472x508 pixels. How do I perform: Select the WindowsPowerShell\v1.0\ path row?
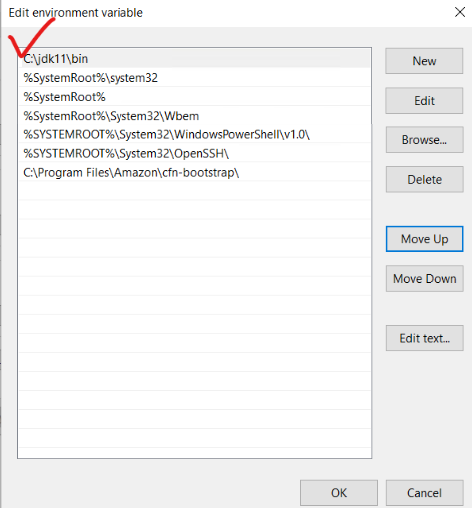(x=195, y=134)
